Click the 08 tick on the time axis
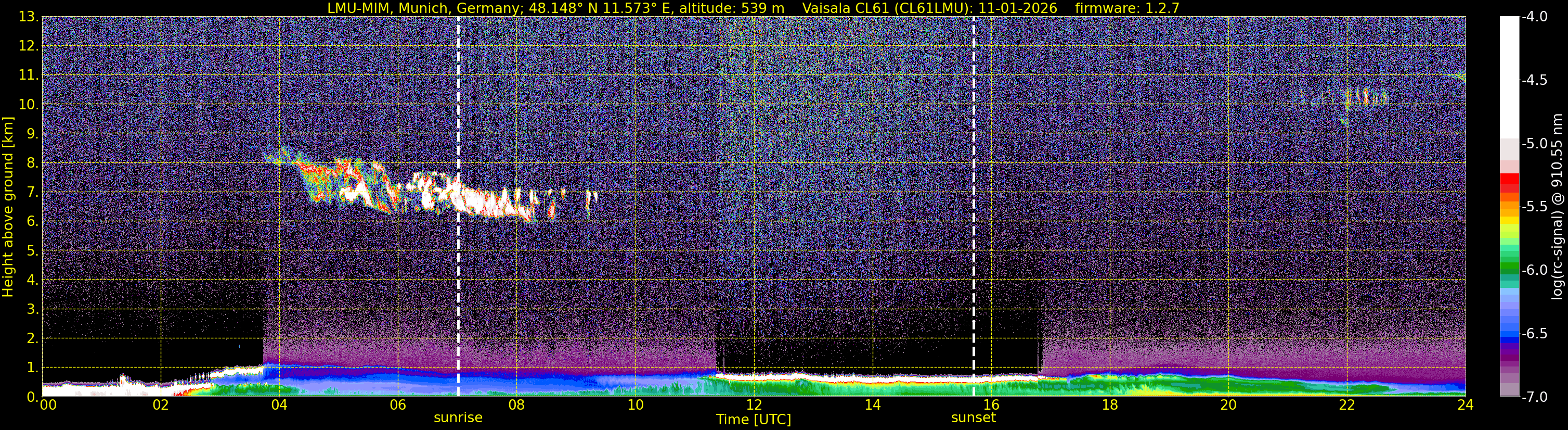Viewport: 1568px width, 430px height. pyautogui.click(x=517, y=405)
